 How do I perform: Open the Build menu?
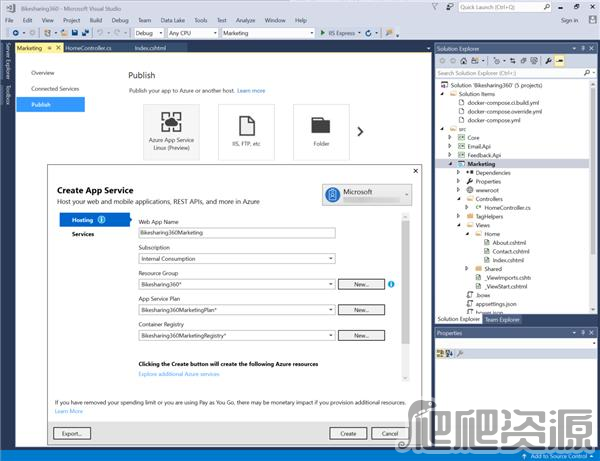[96, 20]
